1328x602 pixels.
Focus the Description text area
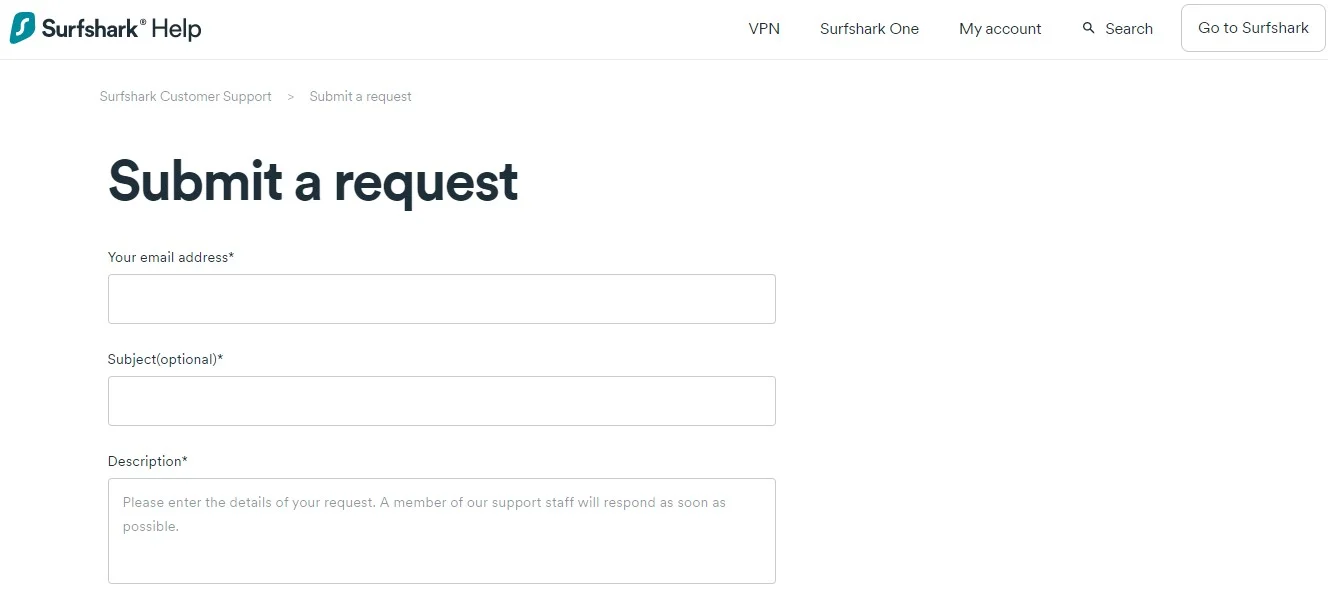[442, 531]
